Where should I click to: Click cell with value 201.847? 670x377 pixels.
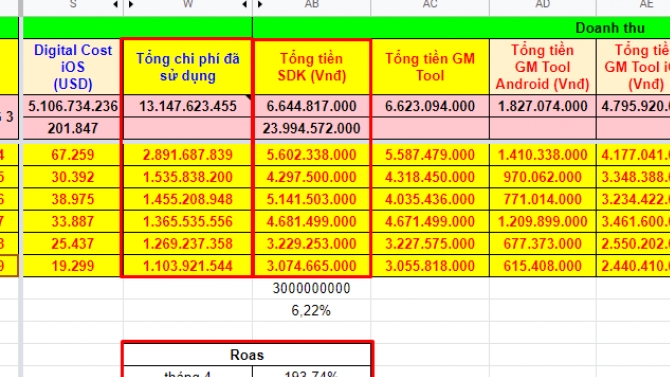(73, 128)
